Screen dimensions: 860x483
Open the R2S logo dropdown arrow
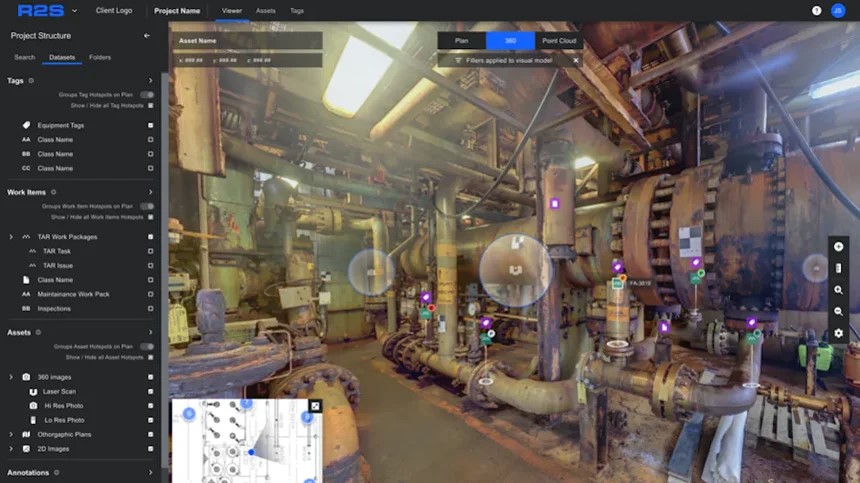pyautogui.click(x=74, y=11)
